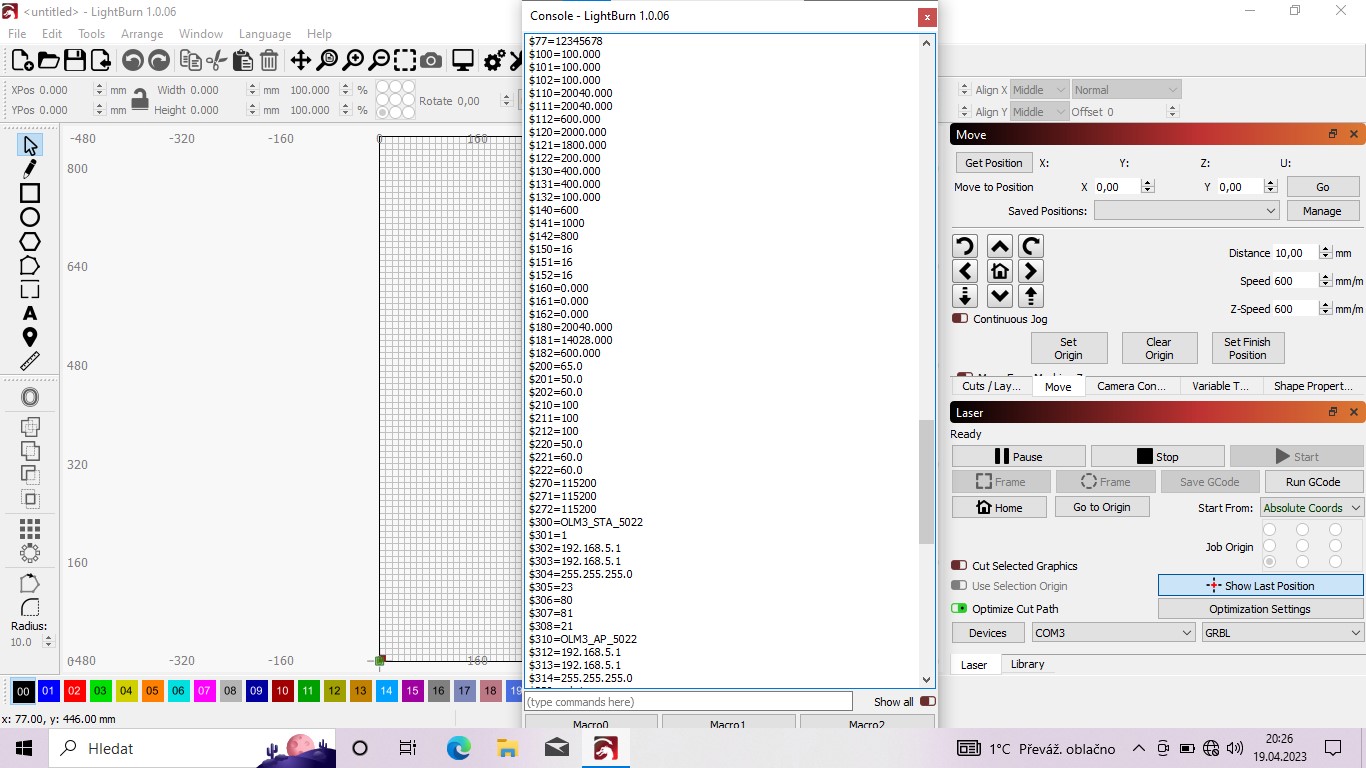Click the jog home icon in Move panel
Screen dimensions: 1366x768
click(x=999, y=271)
